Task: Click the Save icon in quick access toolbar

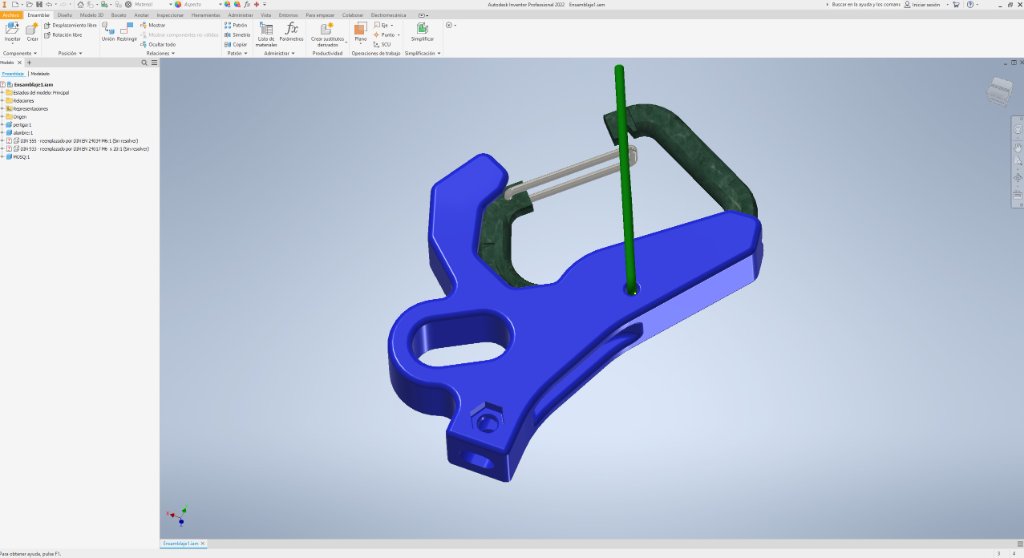Action: click(39, 5)
